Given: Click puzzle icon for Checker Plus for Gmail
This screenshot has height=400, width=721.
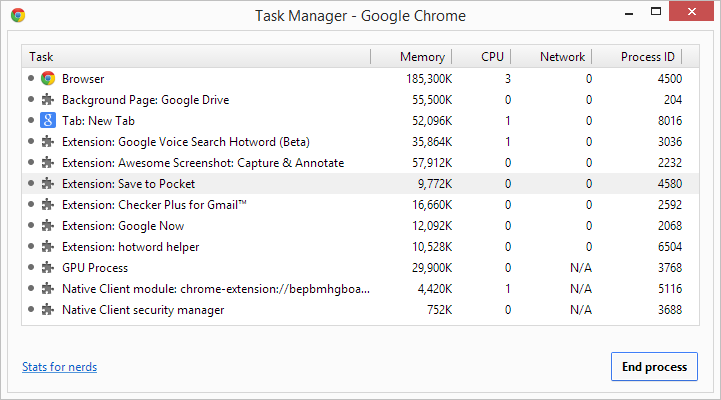Looking at the screenshot, I should pos(48,205).
